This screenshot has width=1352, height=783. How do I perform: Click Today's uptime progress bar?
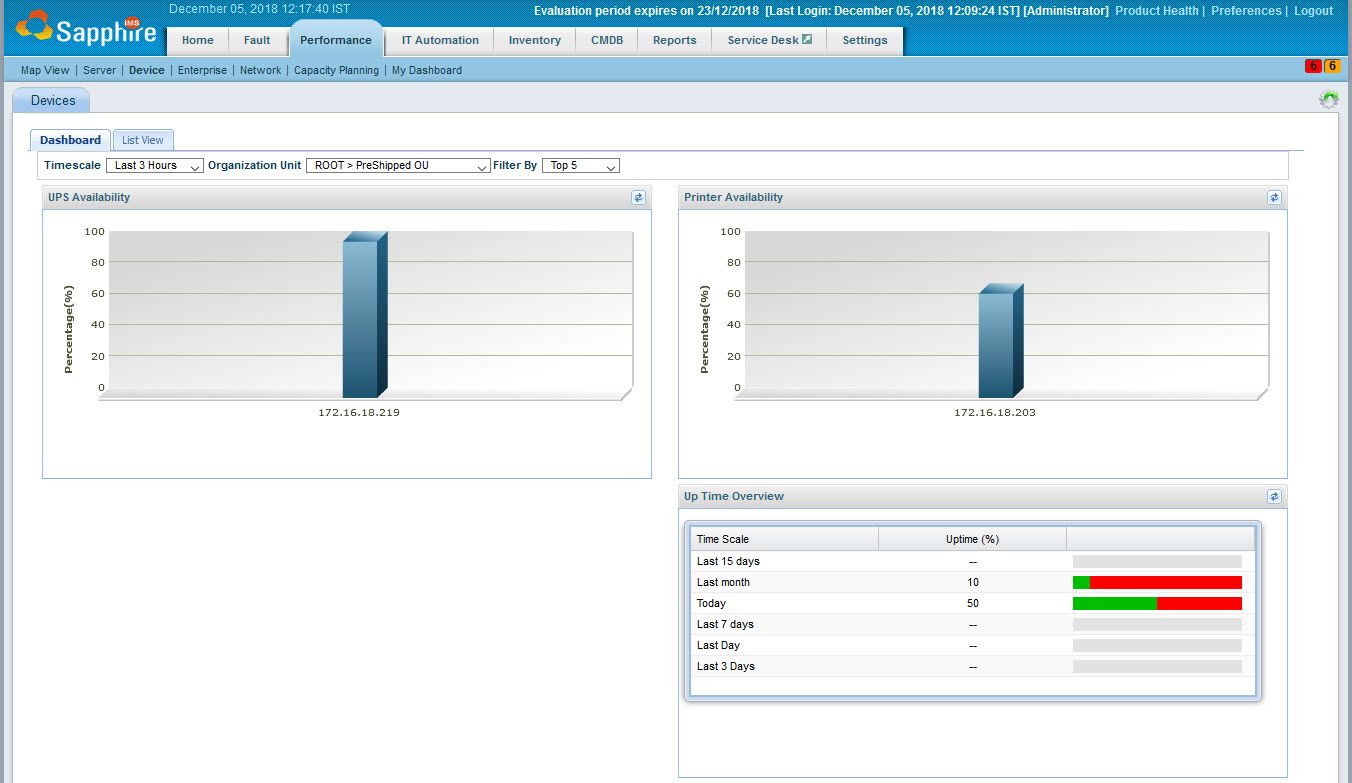(1156, 603)
